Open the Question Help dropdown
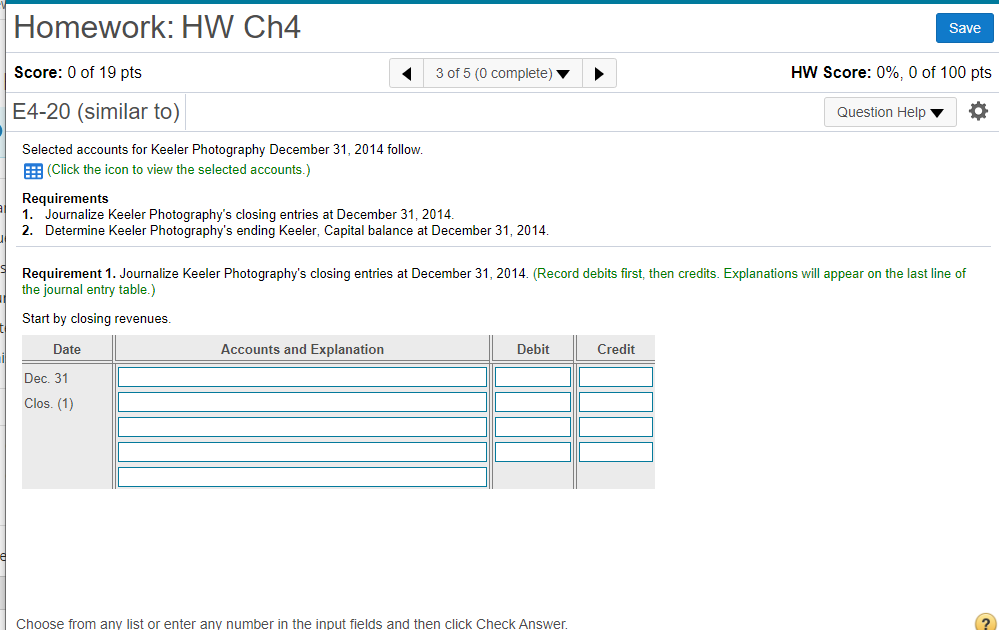 pyautogui.click(x=890, y=112)
